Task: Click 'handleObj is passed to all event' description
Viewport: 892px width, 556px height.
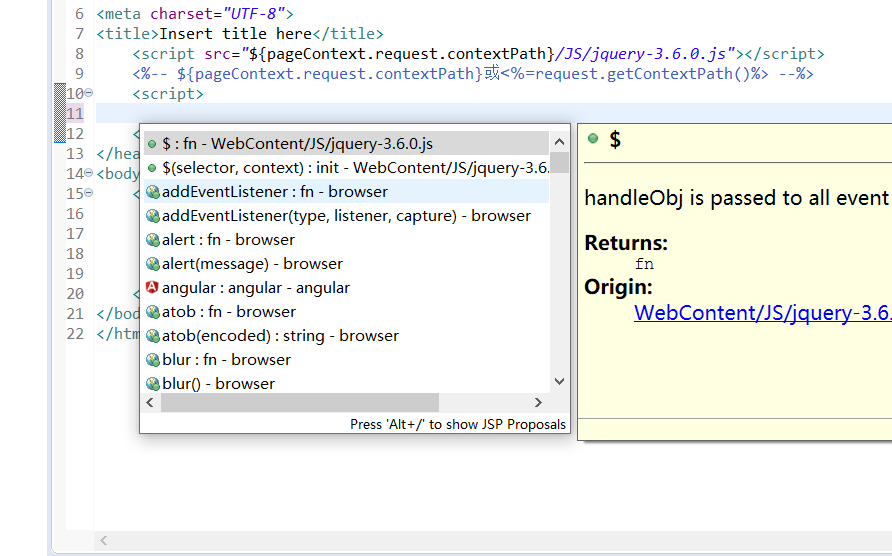Action: 737,198
